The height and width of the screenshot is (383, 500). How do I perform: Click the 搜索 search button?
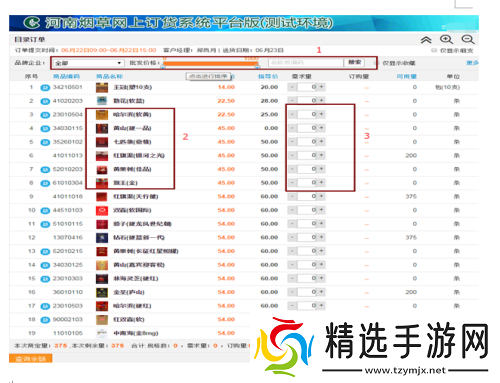(354, 62)
